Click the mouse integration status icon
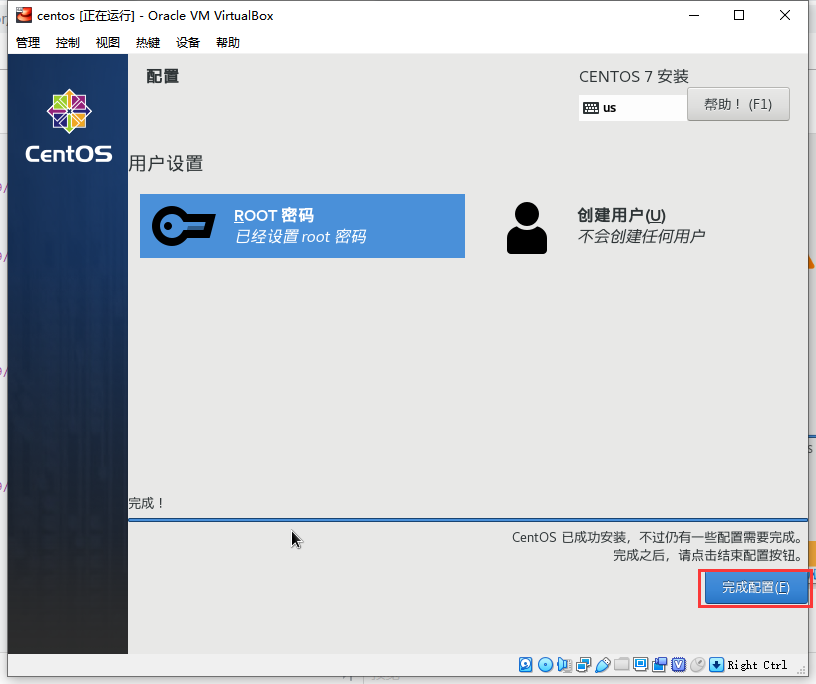The height and width of the screenshot is (684, 816). (697, 665)
